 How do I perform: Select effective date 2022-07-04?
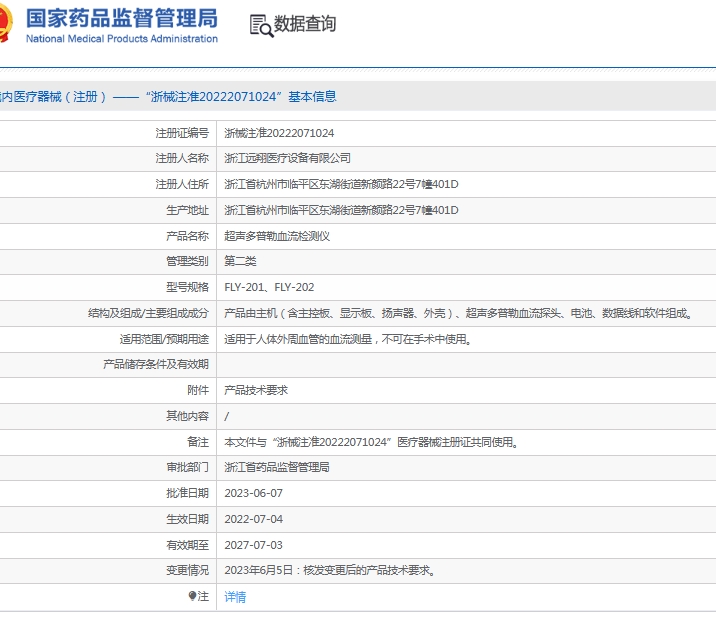point(253,519)
